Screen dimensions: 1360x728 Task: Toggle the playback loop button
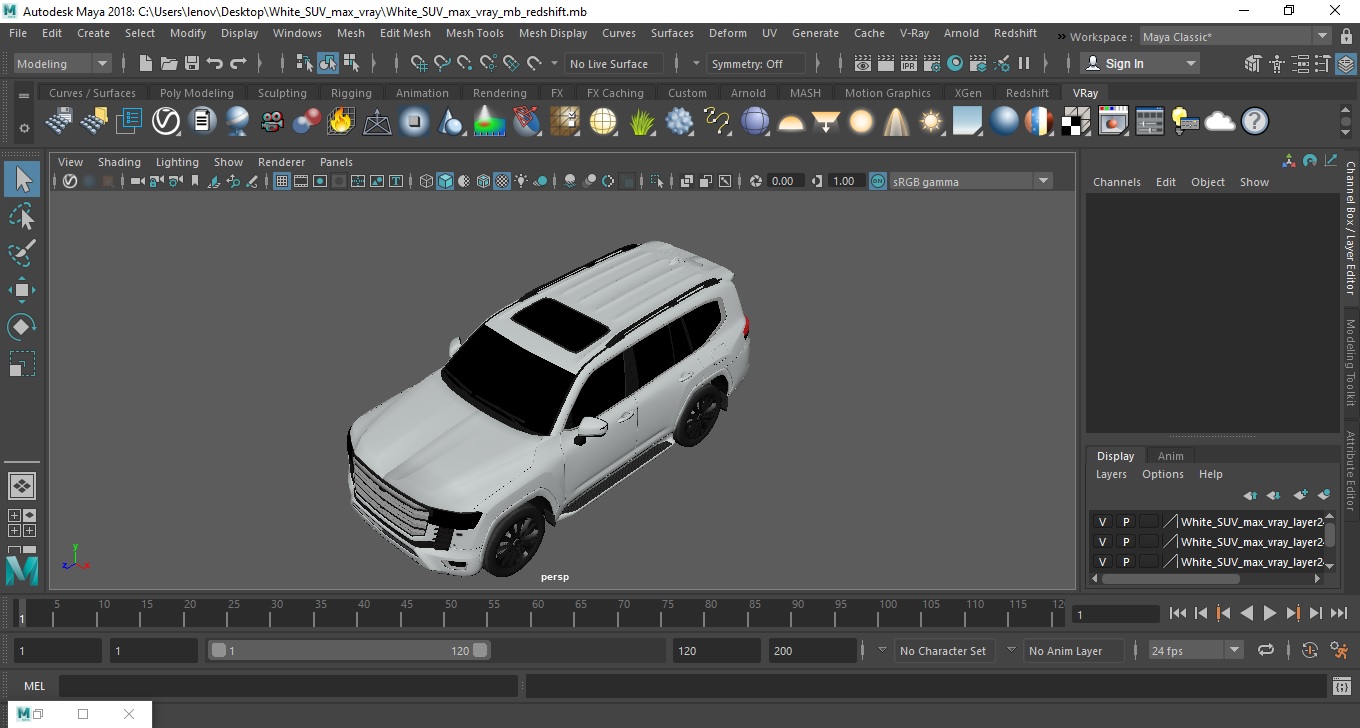1266,650
